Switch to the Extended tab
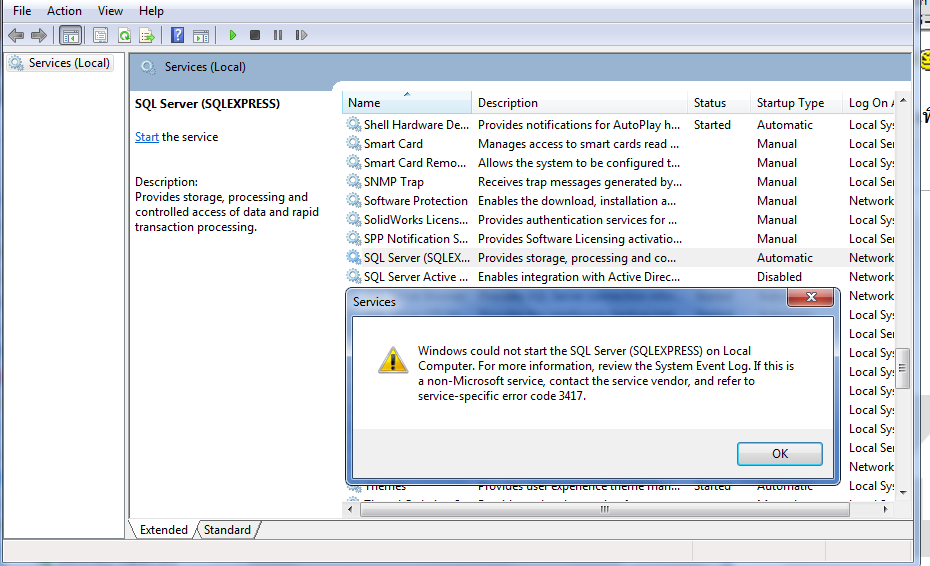The height and width of the screenshot is (566, 930). 163,529
